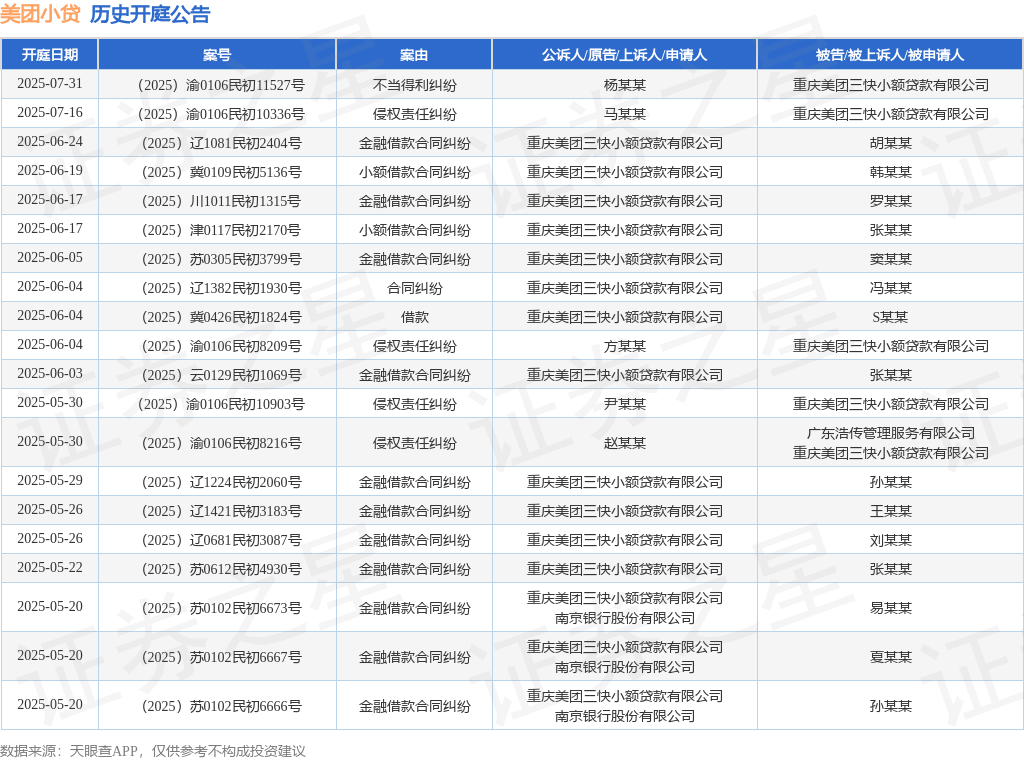The image size is (1024, 760).
Task: Click case number 苏0305民初3799号
Action: point(221,259)
